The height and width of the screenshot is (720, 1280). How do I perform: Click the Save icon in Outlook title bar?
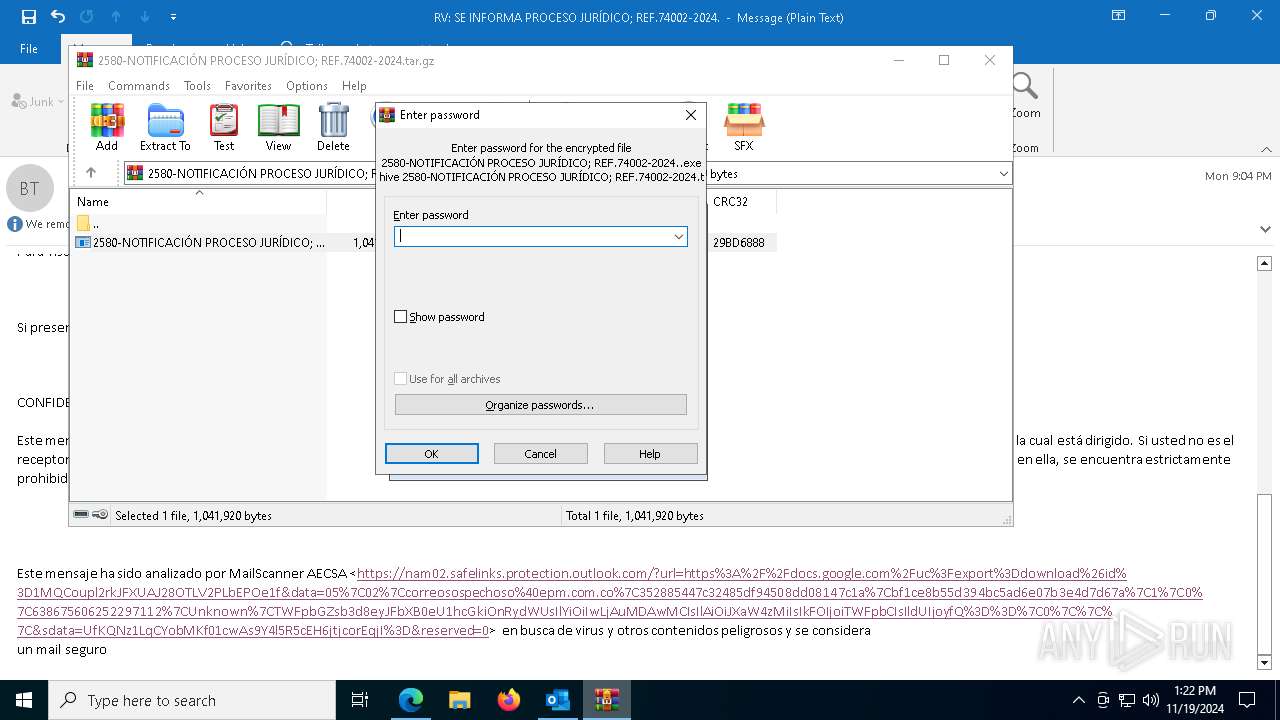(29, 17)
